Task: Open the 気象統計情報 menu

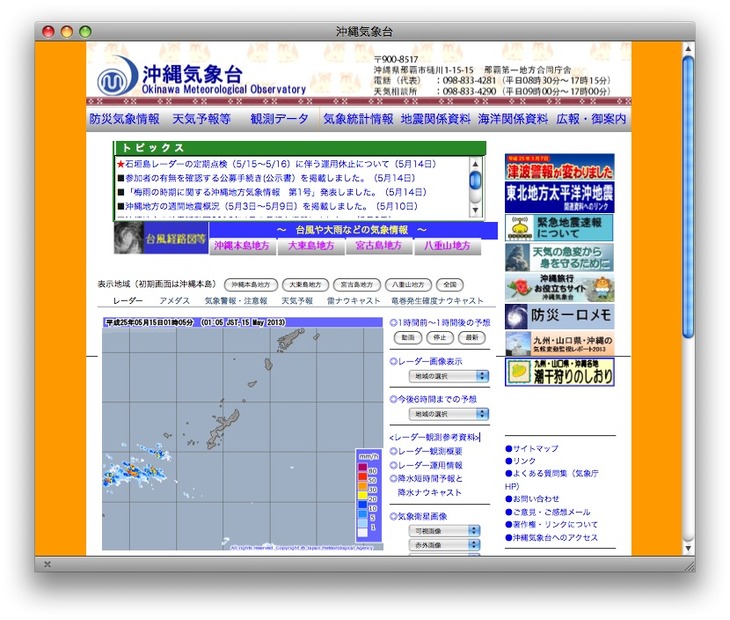Action: (358, 119)
